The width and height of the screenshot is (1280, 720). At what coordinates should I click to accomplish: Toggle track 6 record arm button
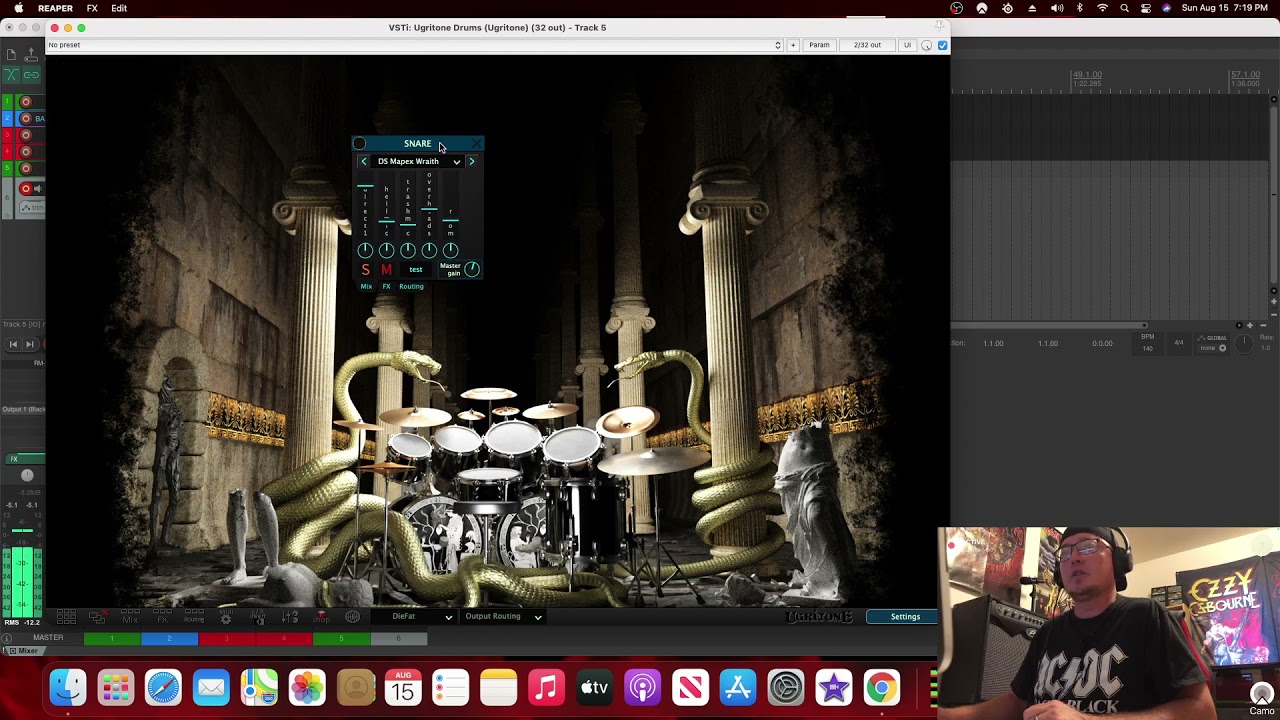[26, 188]
